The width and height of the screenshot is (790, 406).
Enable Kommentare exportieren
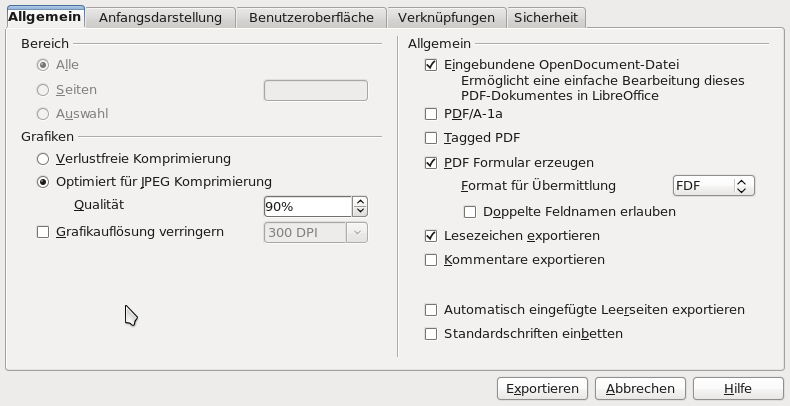[x=431, y=260]
